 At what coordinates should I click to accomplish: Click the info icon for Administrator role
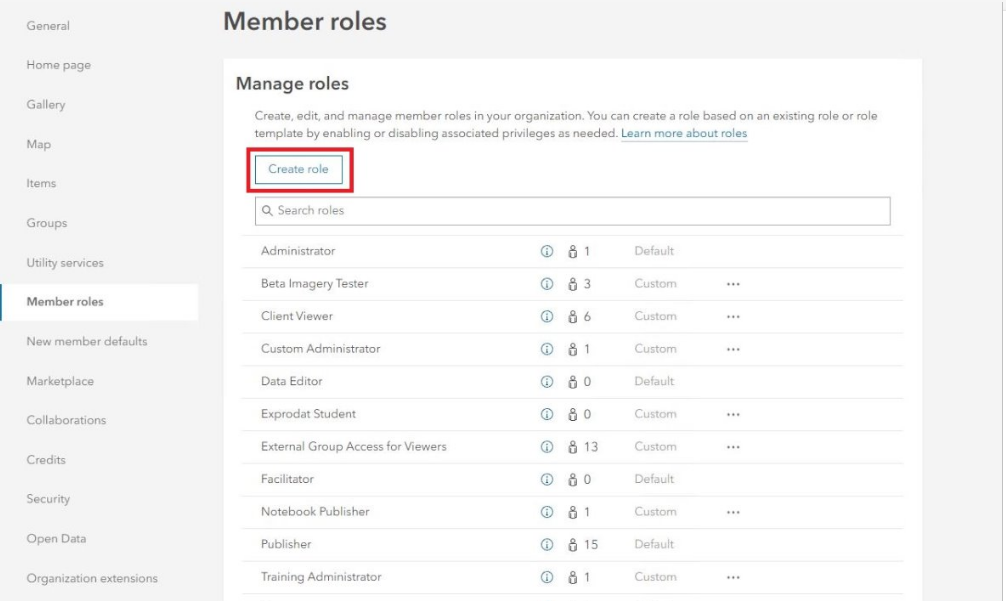click(547, 251)
